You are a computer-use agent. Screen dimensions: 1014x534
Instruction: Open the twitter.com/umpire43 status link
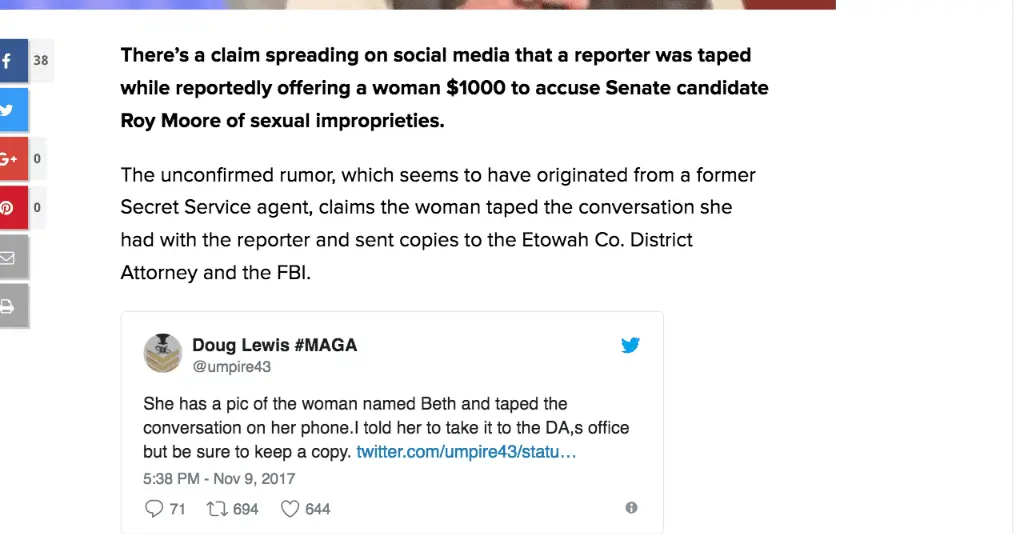tap(466, 452)
